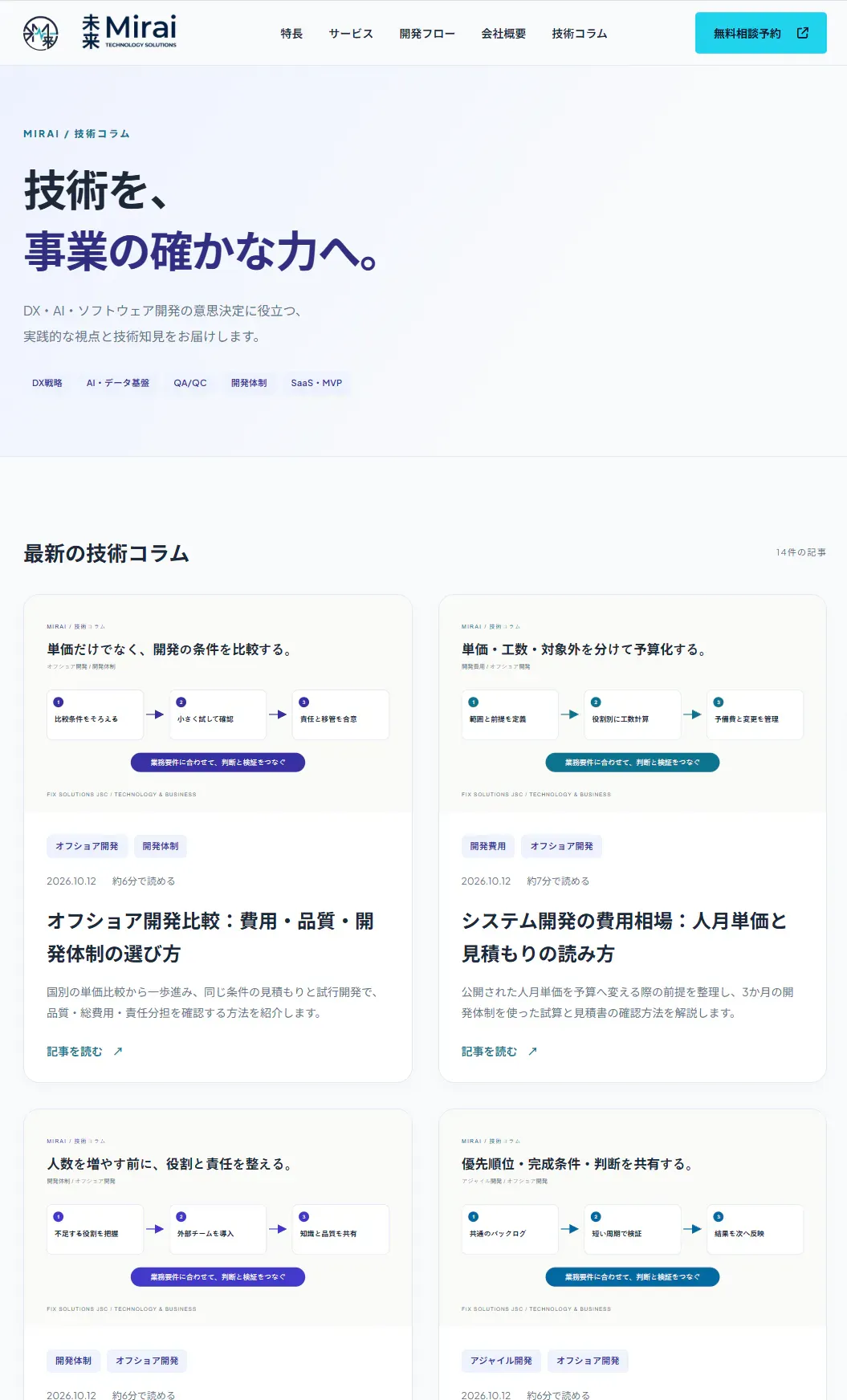The width and height of the screenshot is (847, 1400).
Task: Open article オフショア開発比較:費用・品質・開発体制の選び方
Action: point(210,937)
